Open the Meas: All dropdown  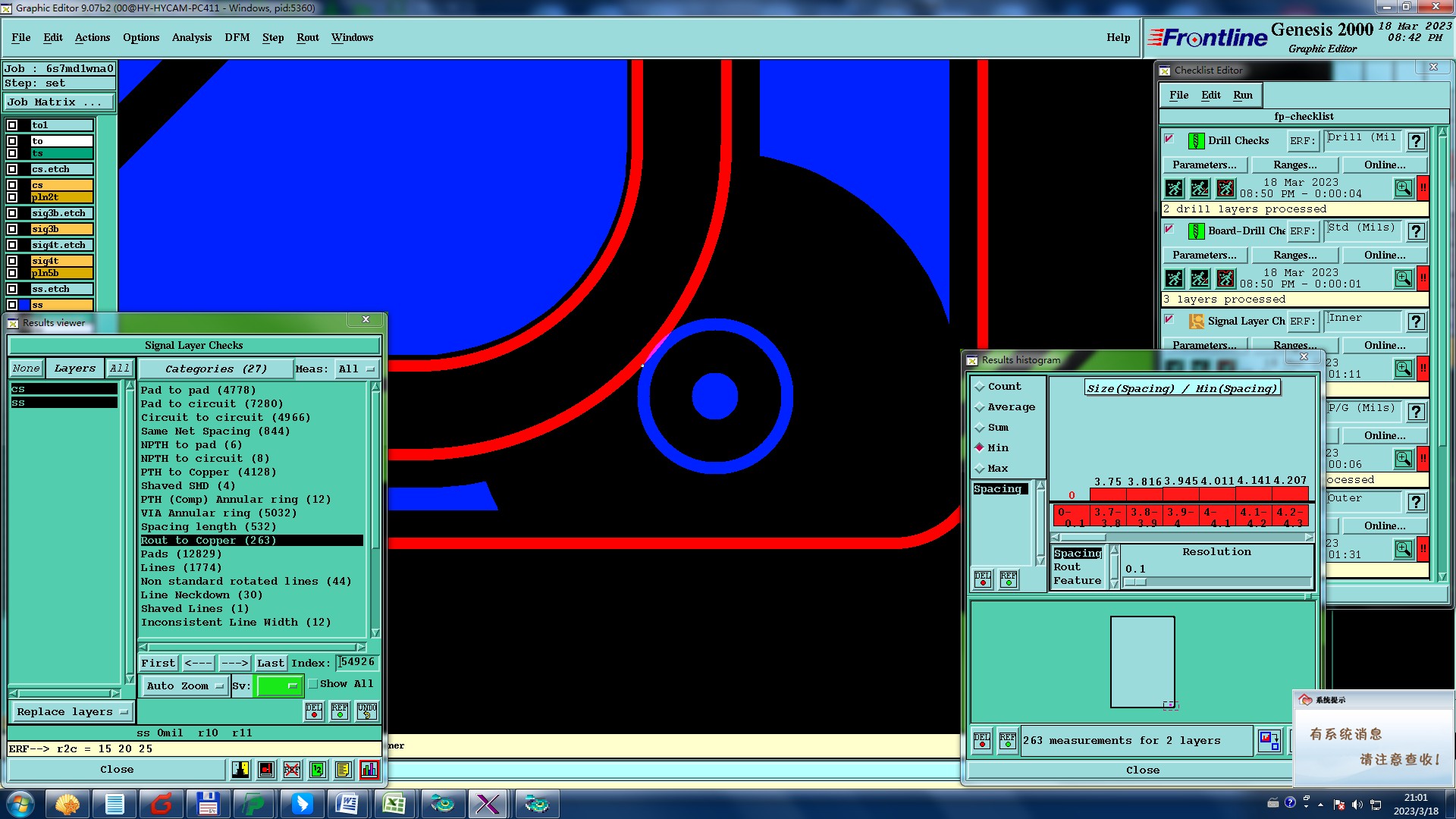[x=356, y=369]
